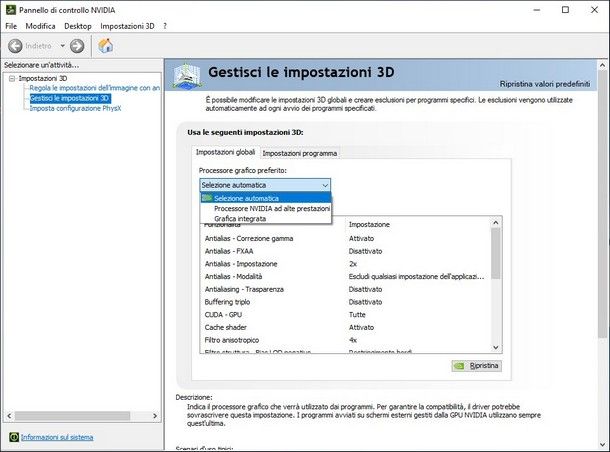Click the settings list vertical scrollbar thumb

click(496, 254)
